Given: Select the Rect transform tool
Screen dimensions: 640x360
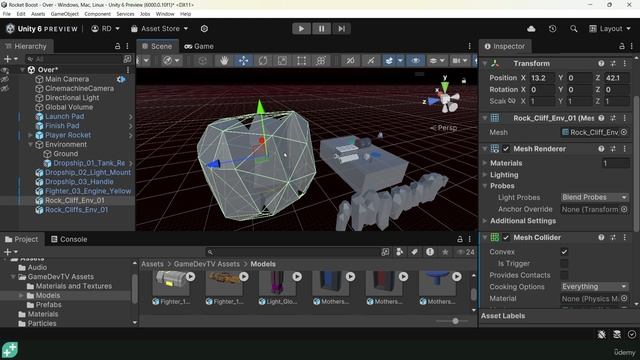Looking at the screenshot, I should 302,61.
